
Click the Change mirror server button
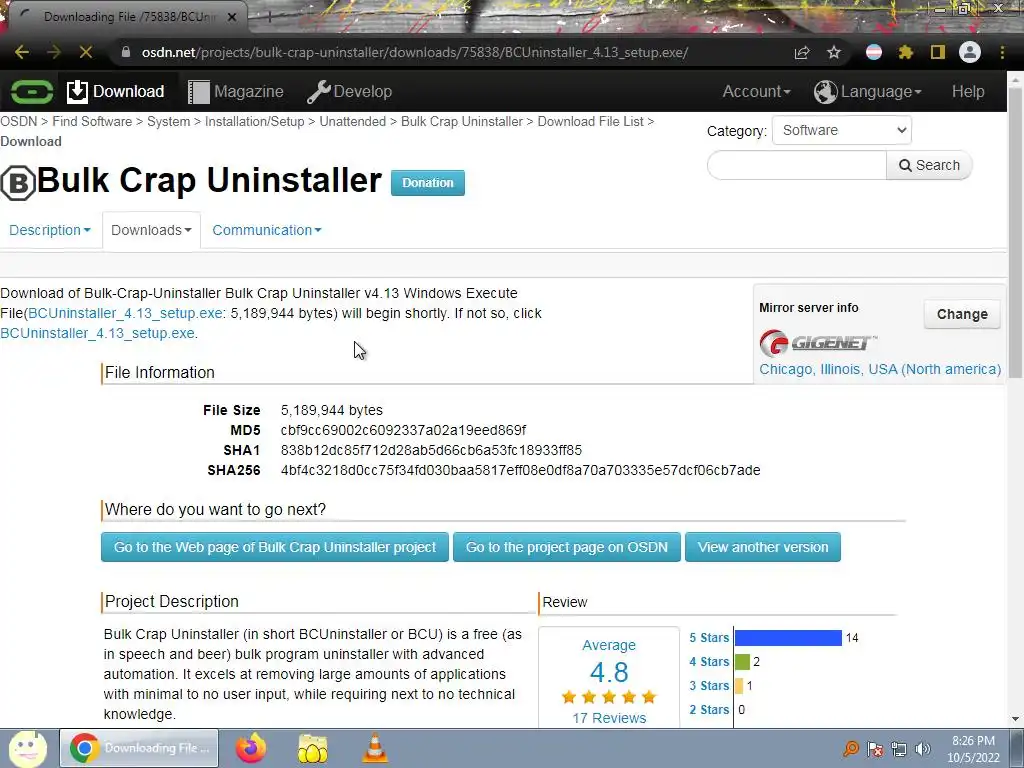click(962, 314)
